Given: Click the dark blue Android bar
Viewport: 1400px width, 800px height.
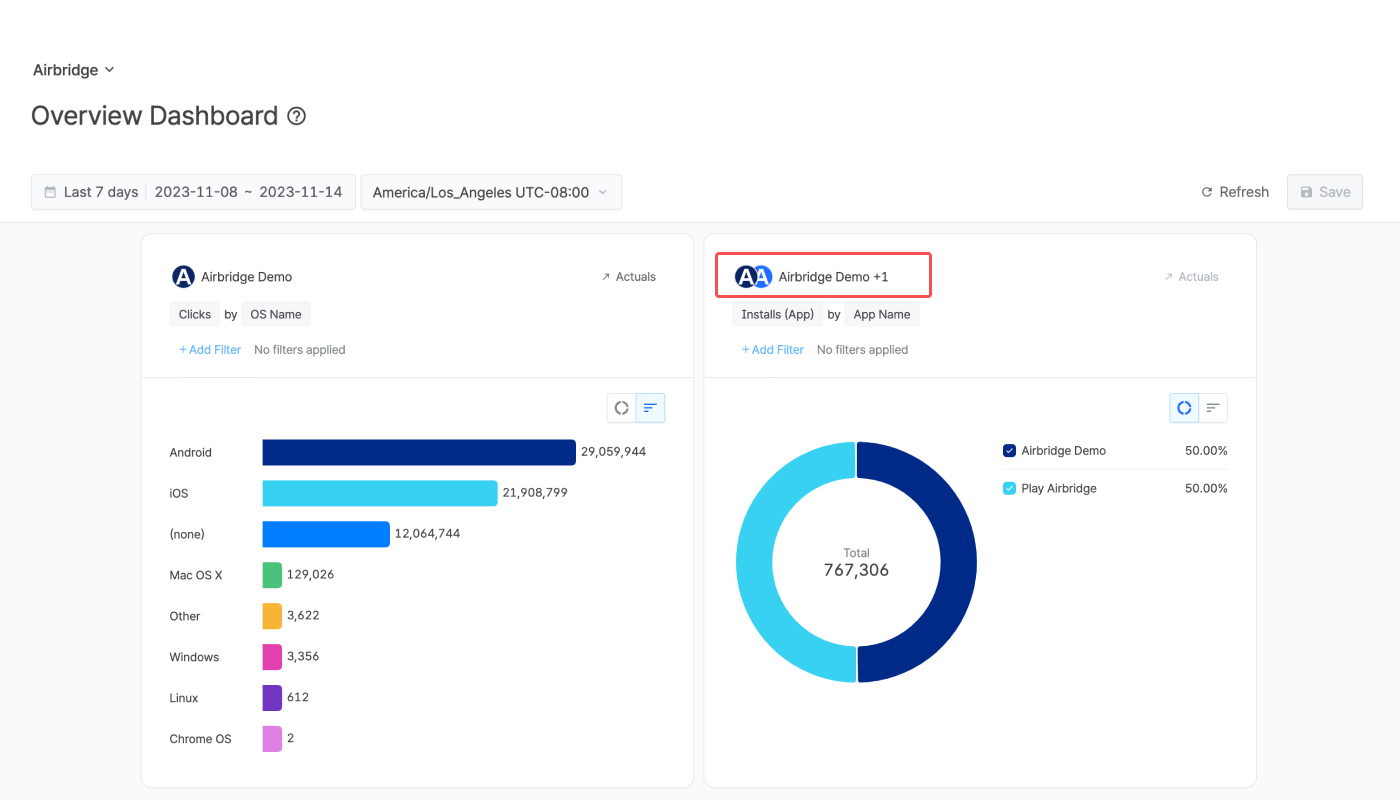Looking at the screenshot, I should pos(419,452).
